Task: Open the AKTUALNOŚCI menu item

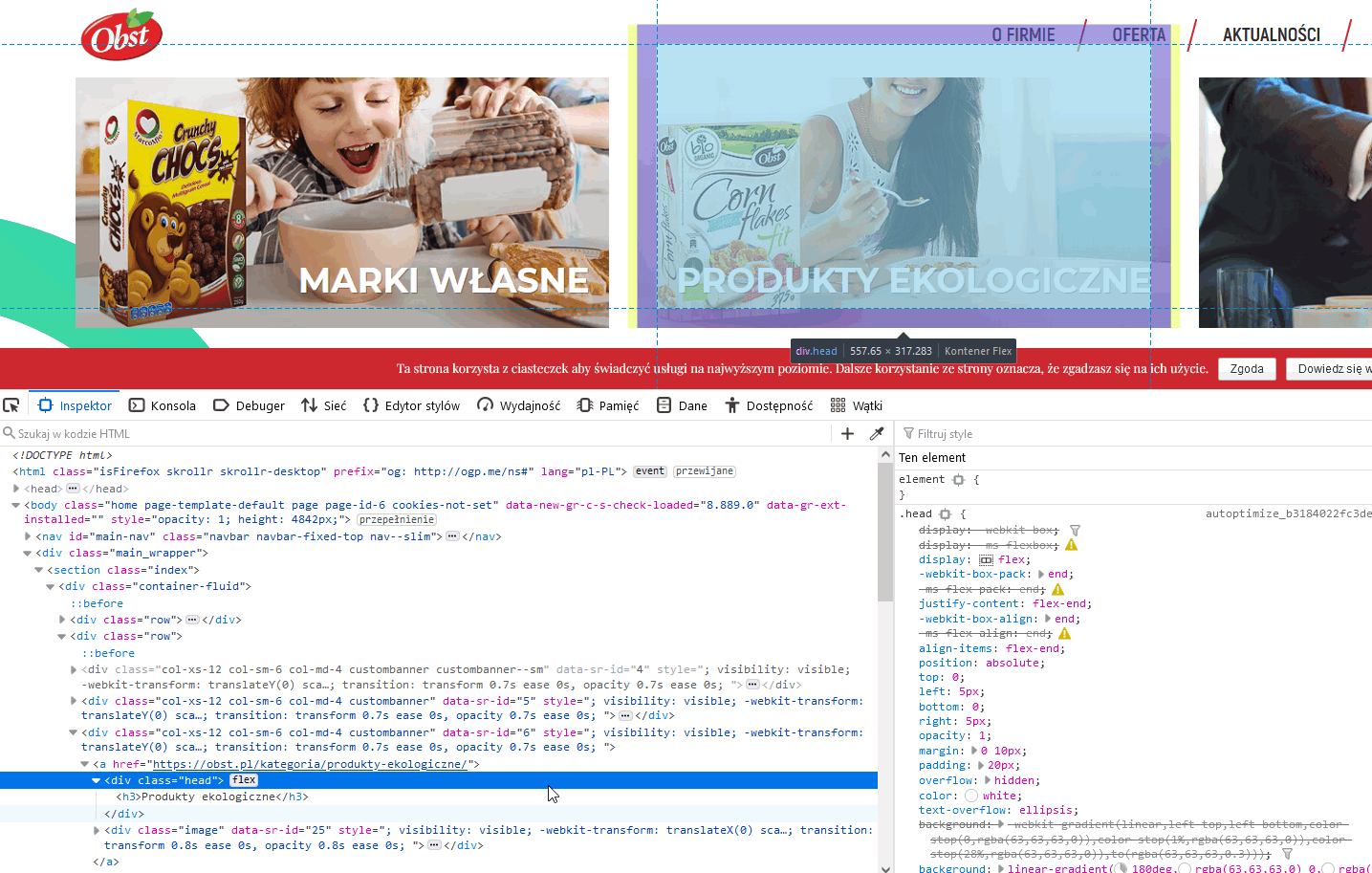Action: (x=1272, y=35)
